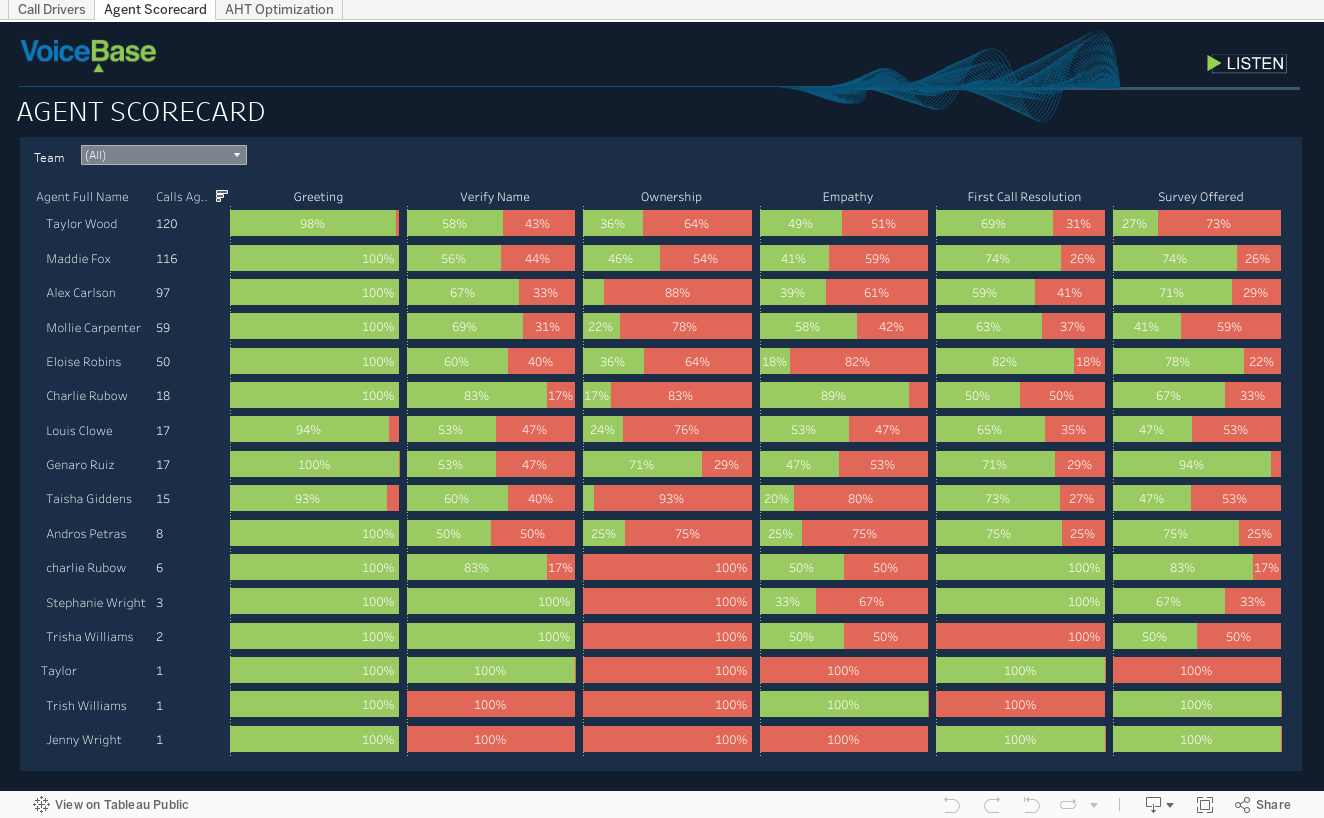
Task: Select agent name Mollie Carpenter
Action: (93, 328)
